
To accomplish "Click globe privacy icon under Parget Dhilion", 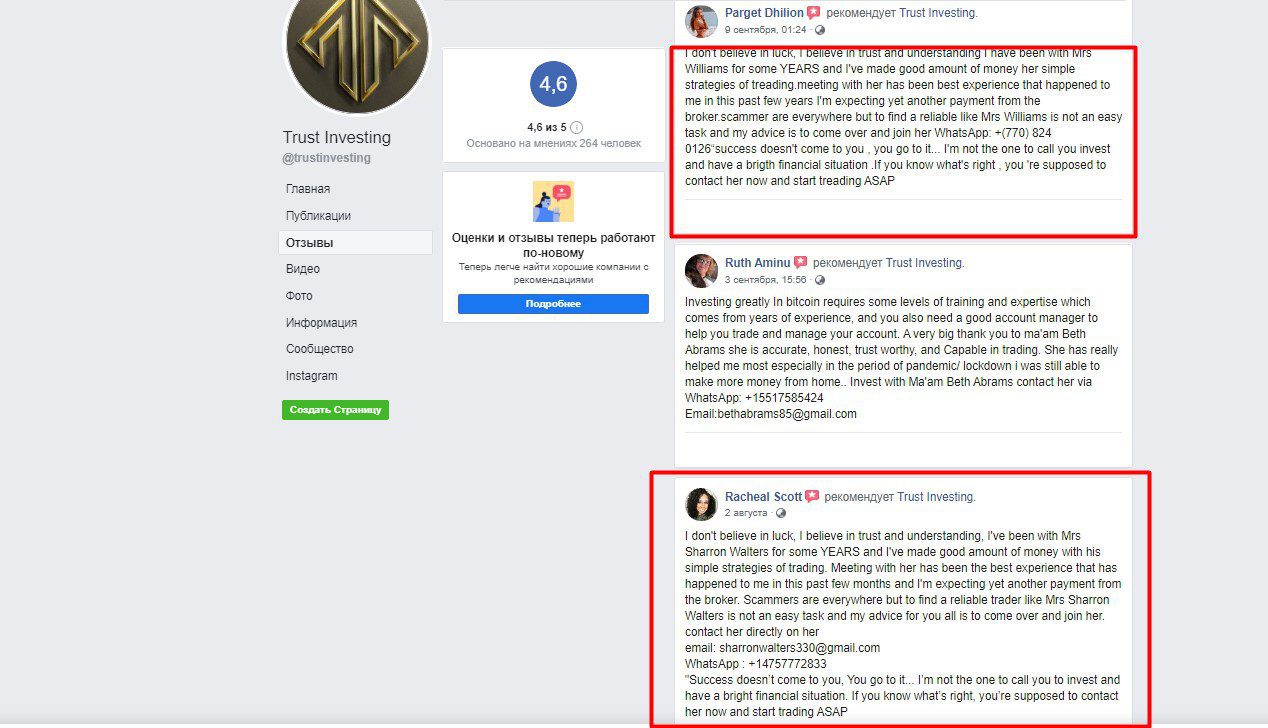I will pyautogui.click(x=820, y=30).
